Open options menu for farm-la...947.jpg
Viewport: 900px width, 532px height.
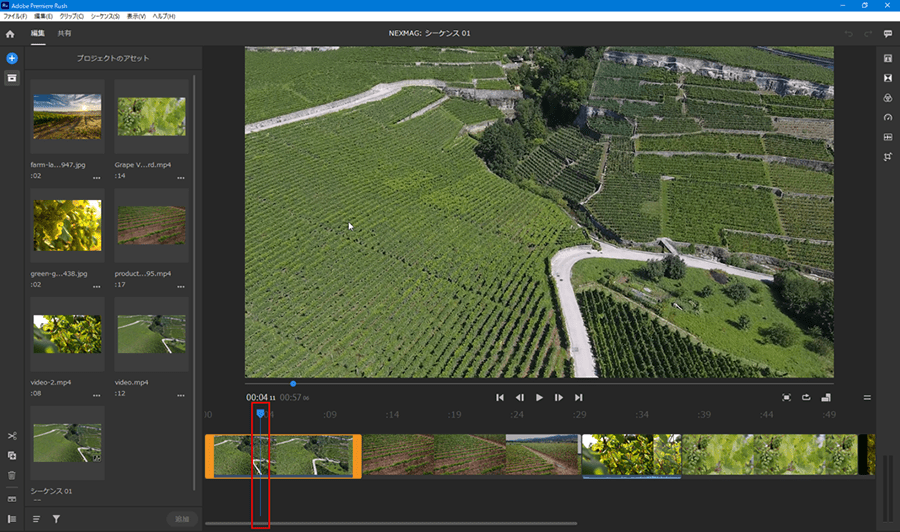tap(97, 178)
